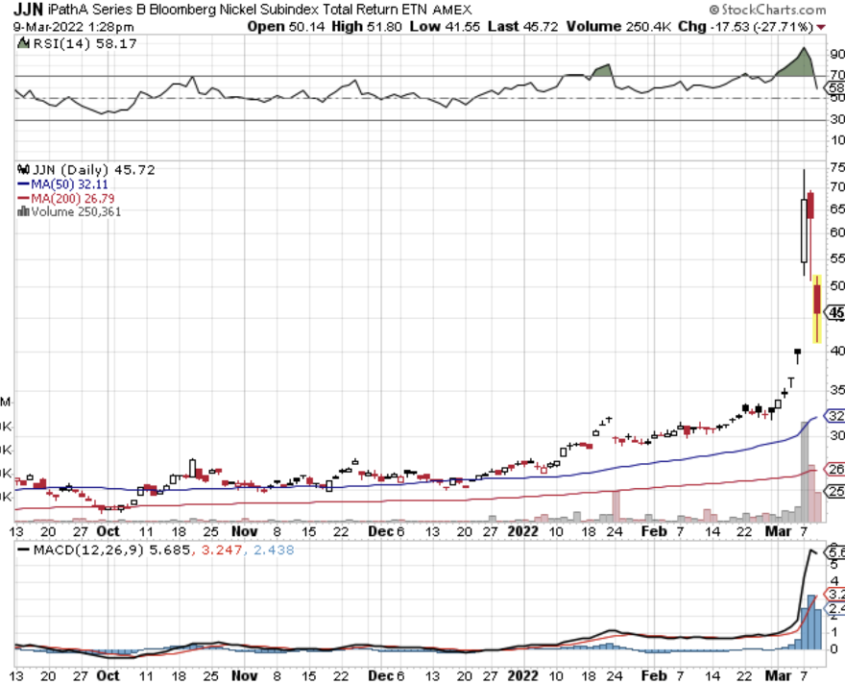Click the tall white candlestick on Mar 7
This screenshot has width=845, height=684.
[804, 230]
